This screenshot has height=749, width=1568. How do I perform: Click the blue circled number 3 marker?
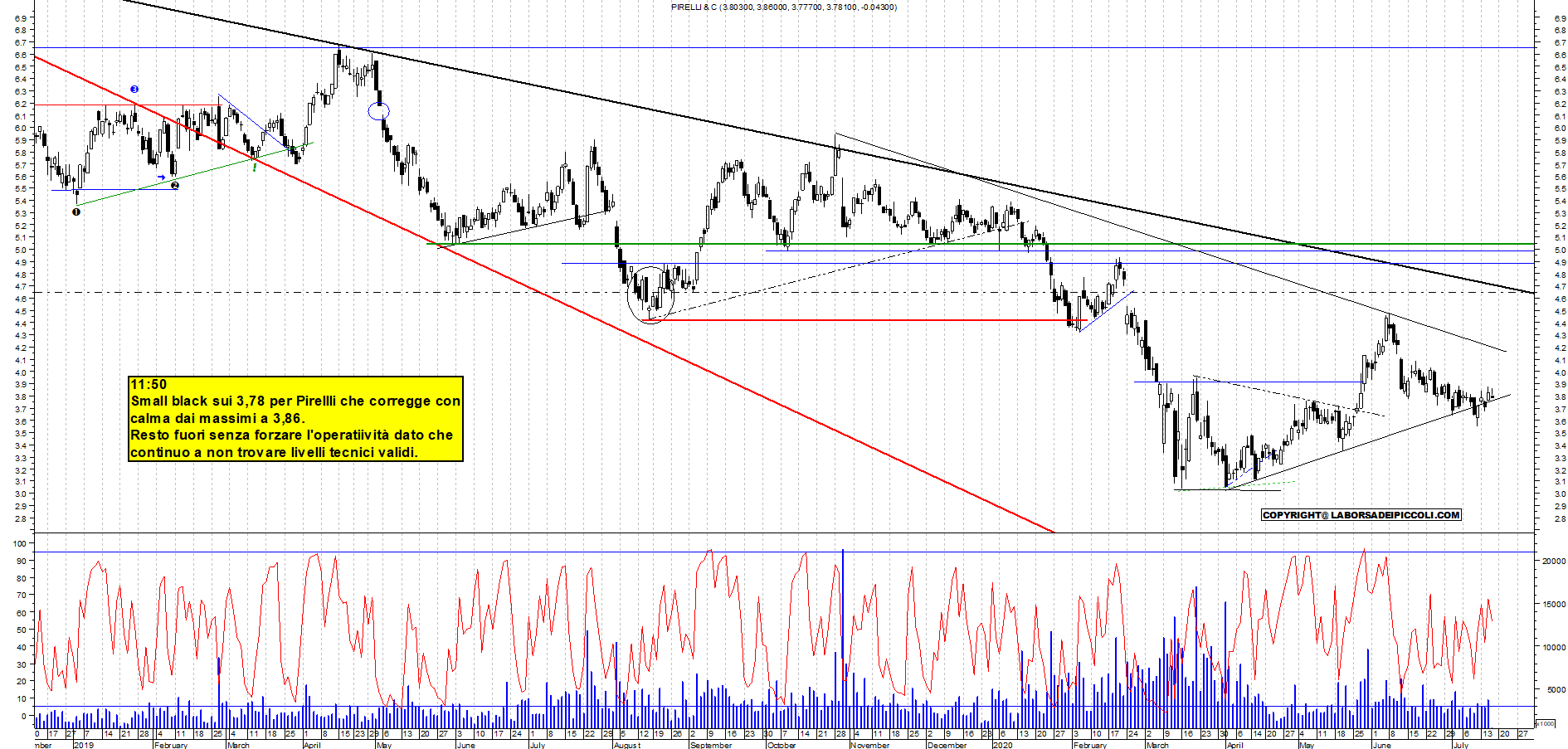coord(134,90)
